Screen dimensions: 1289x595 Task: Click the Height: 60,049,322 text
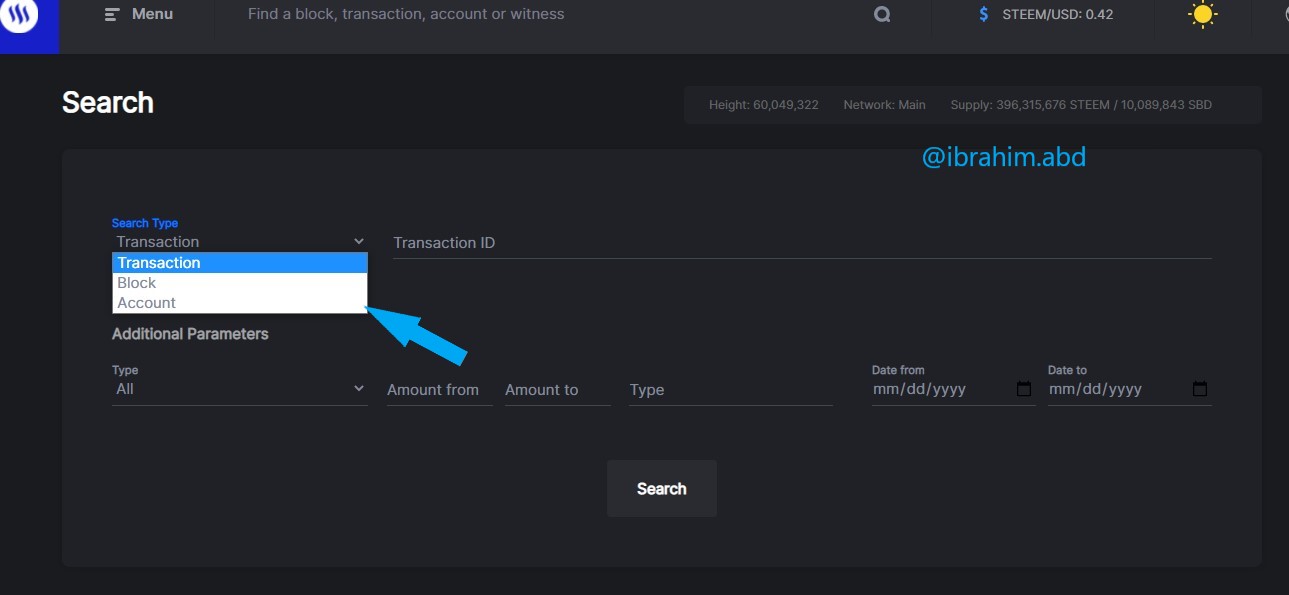coord(764,105)
